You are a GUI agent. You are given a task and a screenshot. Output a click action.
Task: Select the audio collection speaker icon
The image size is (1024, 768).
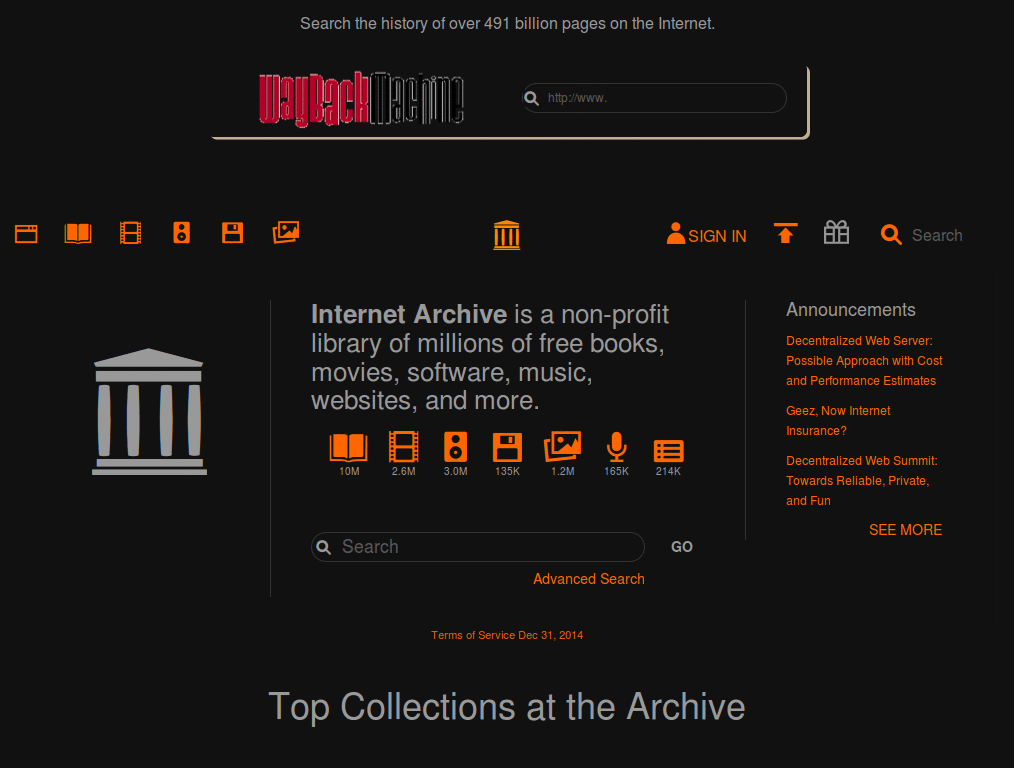click(x=181, y=233)
